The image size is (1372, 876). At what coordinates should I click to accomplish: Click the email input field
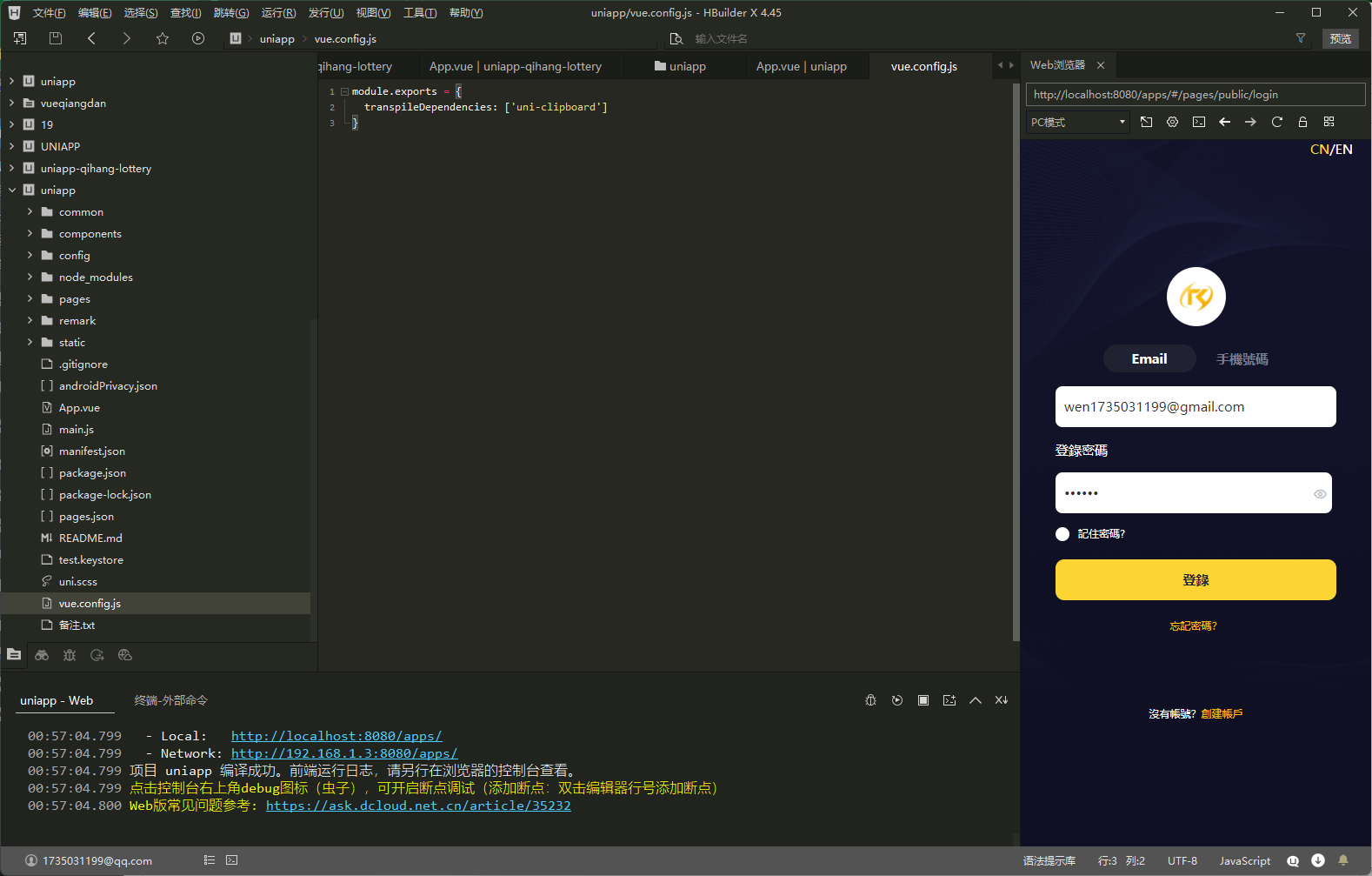tap(1196, 406)
